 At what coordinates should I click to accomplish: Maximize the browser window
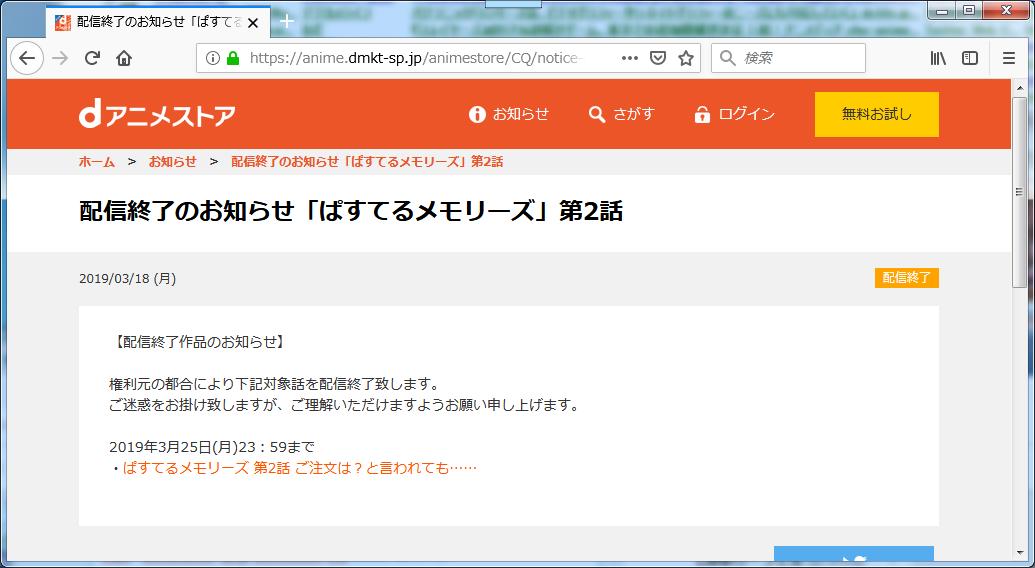968,11
